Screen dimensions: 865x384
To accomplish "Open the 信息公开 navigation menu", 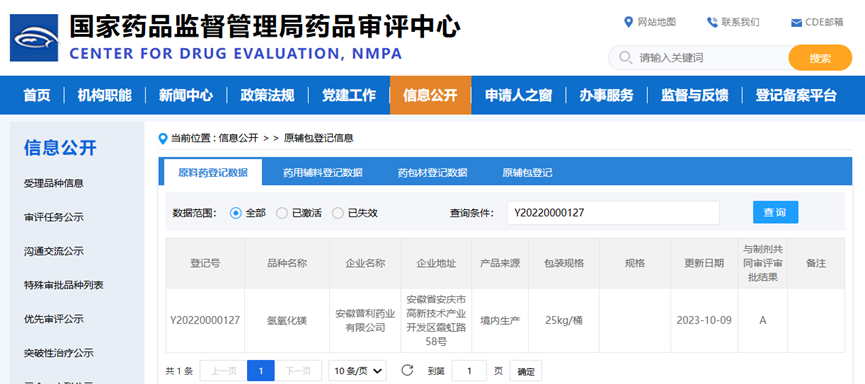I will pyautogui.click(x=430, y=95).
